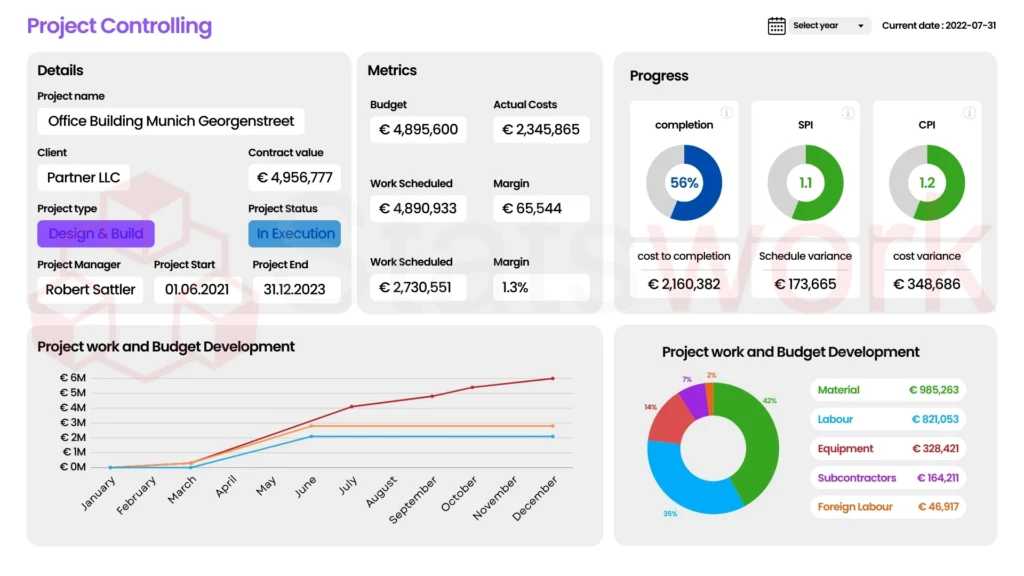Click the Design & Build project type button
1024x576 pixels.
tap(96, 234)
